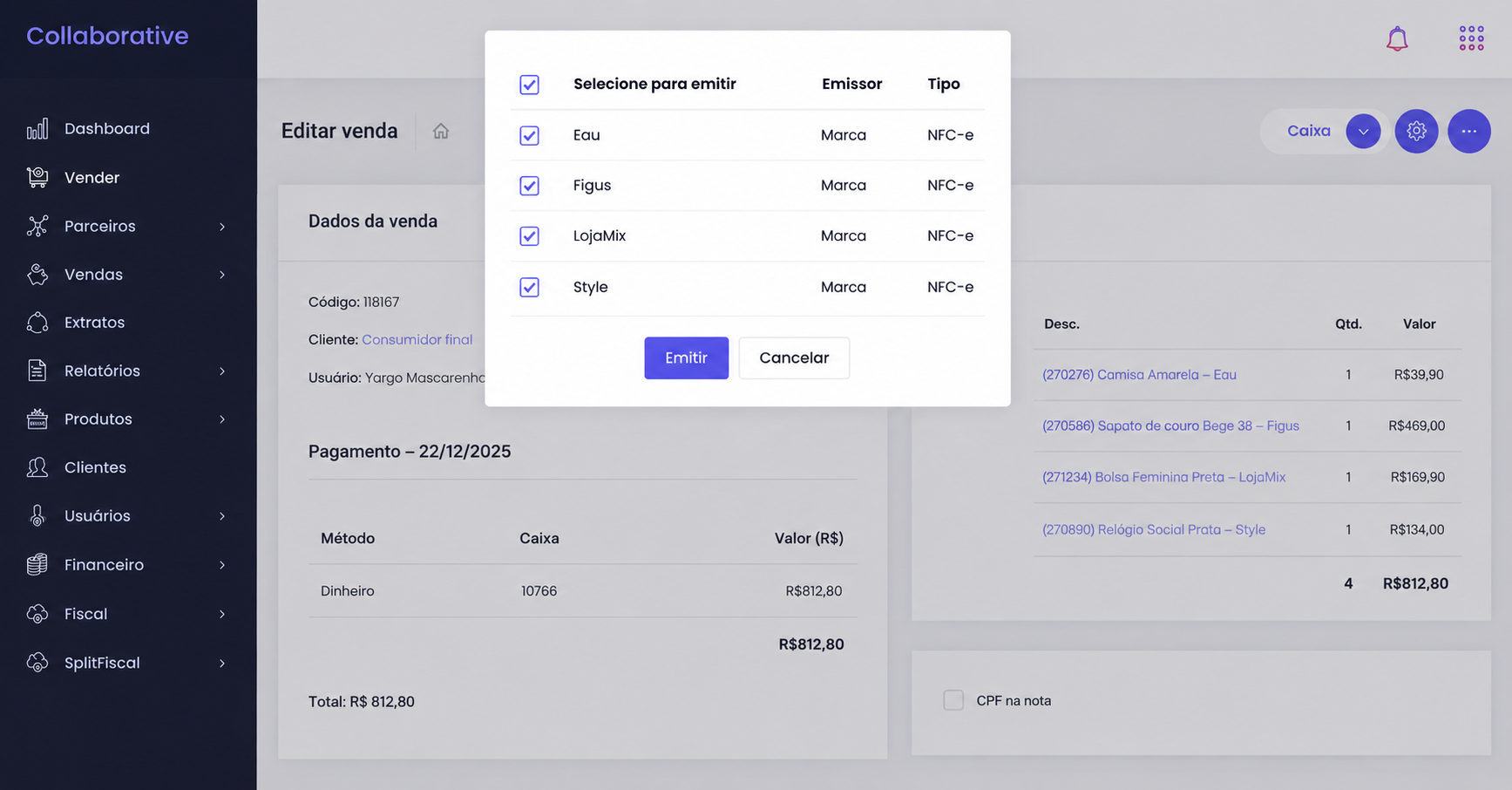Select Fiscal in the sidebar
This screenshot has width=1512, height=790.
click(x=85, y=614)
